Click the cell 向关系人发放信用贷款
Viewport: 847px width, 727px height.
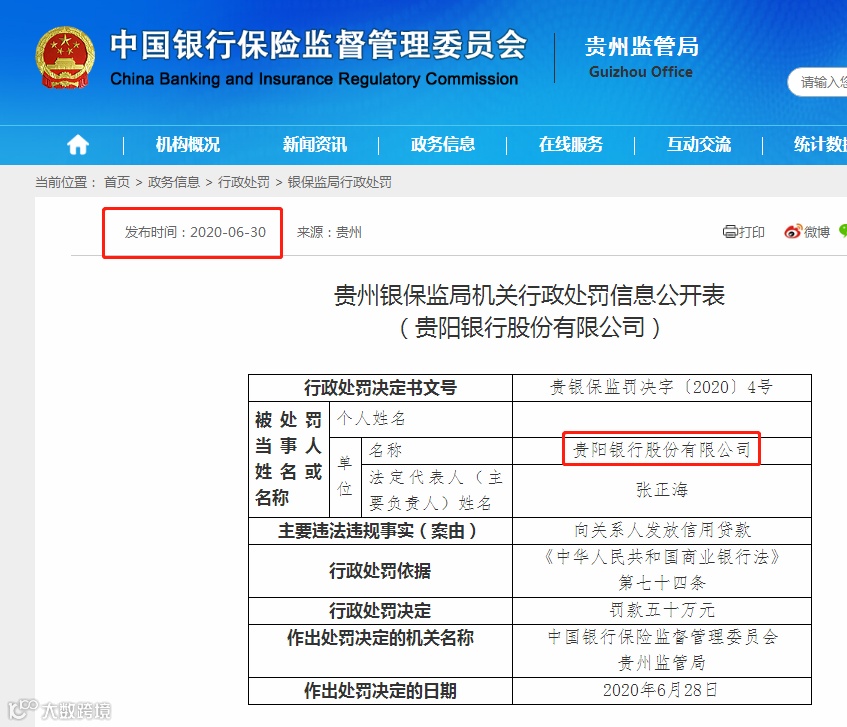[662, 530]
